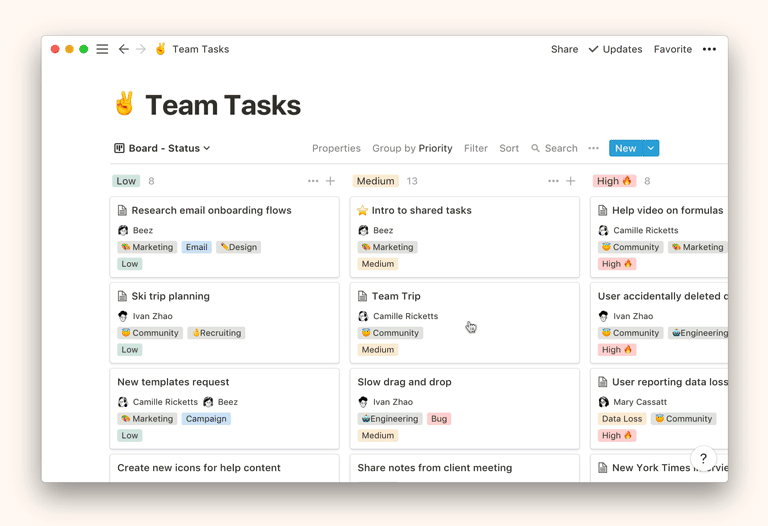Image resolution: width=768 pixels, height=526 pixels.
Task: Open the sidebar hamburger menu
Action: (x=102, y=49)
